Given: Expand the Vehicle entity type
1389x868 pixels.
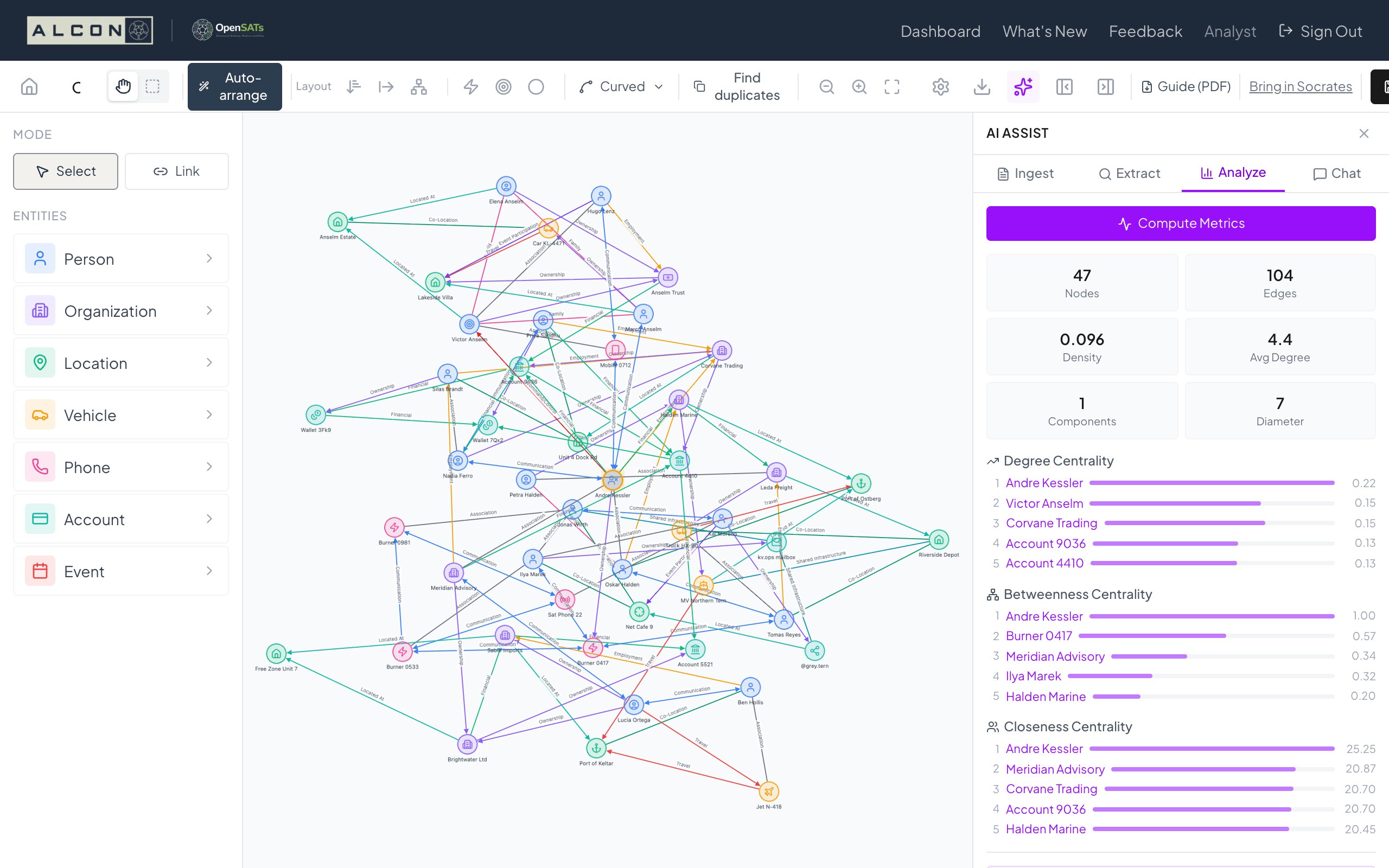Looking at the screenshot, I should pyautogui.click(x=121, y=415).
